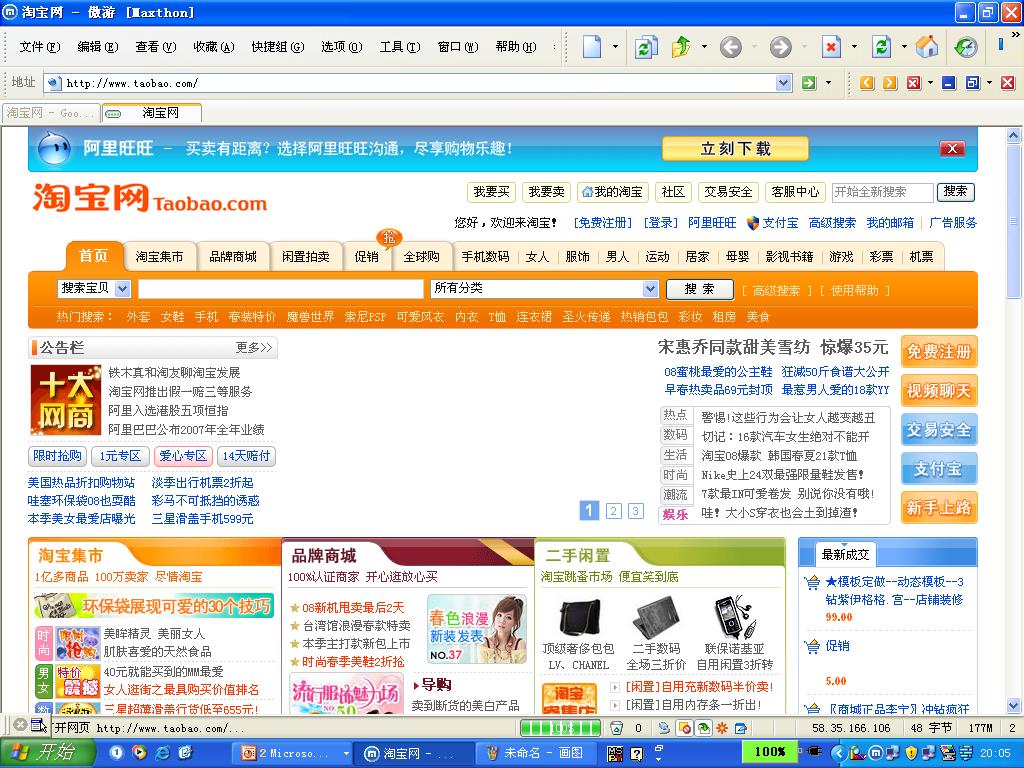1024x768 pixels.
Task: Open the home page via house icon
Action: 927,47
